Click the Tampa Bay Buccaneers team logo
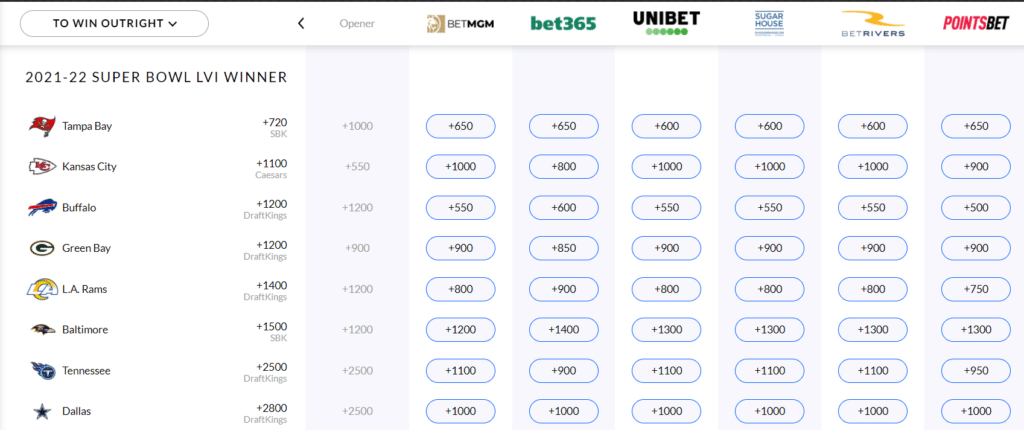Image resolution: width=1024 pixels, height=430 pixels. coord(42,126)
